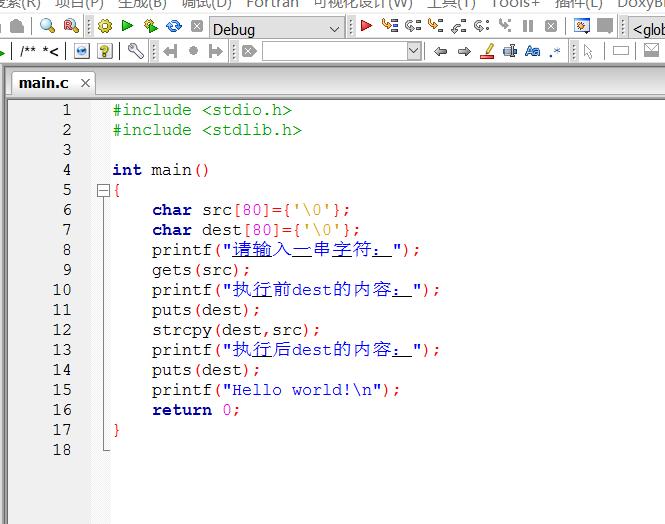Screen dimensions: 665x524
Task: Expand the incremental search history arrow
Action: [x=414, y=52]
